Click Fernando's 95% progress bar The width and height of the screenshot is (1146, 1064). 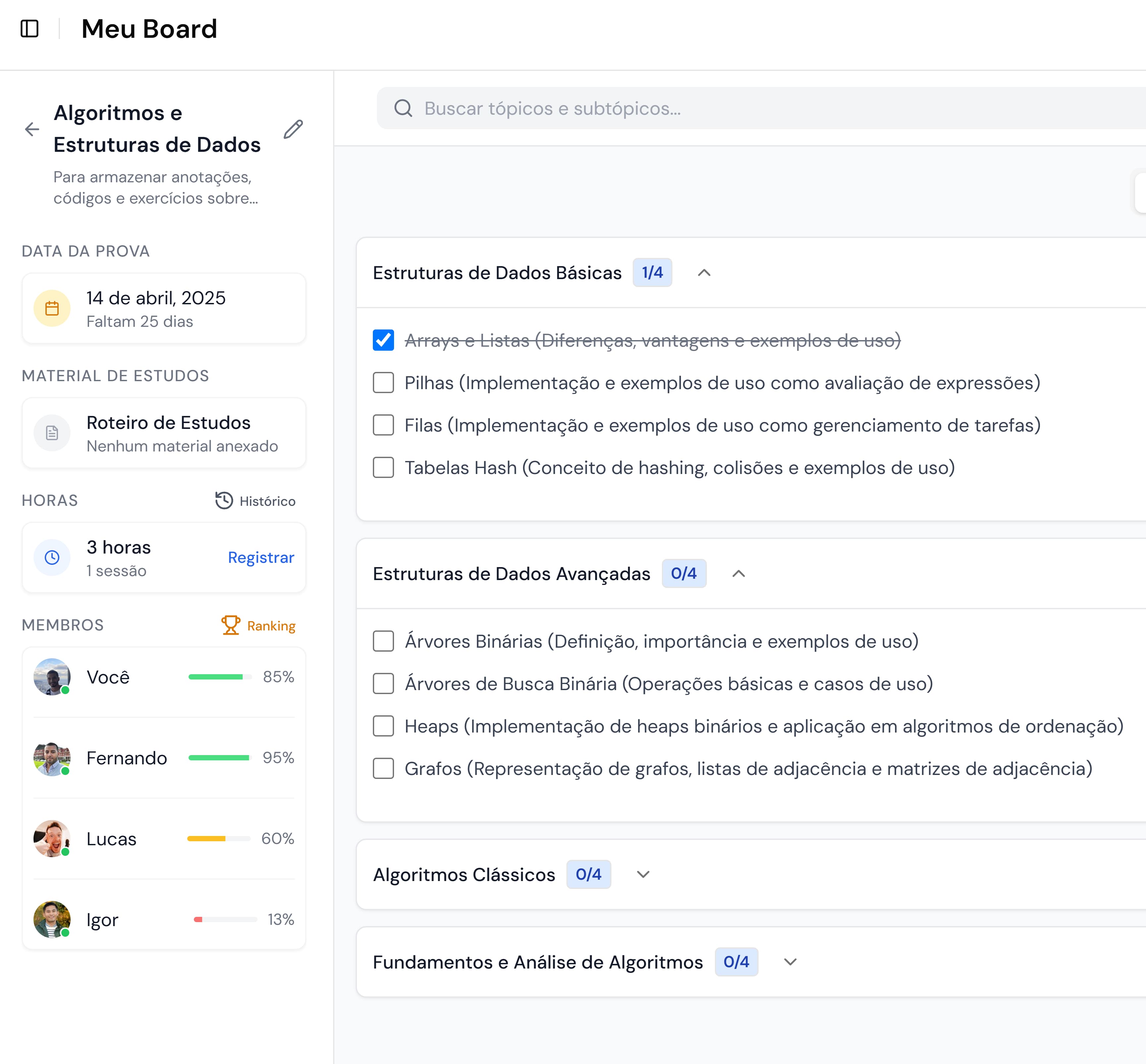tap(220, 758)
